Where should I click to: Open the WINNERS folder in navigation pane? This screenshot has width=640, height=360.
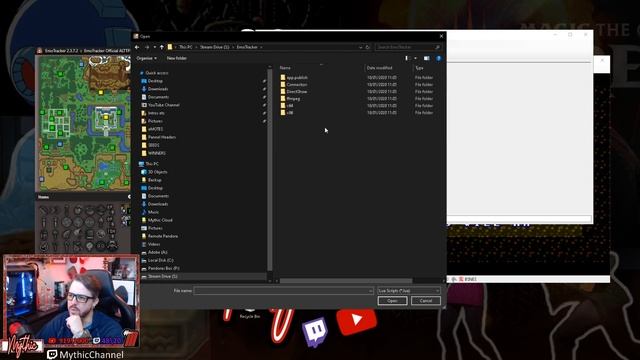pyautogui.click(x=157, y=153)
